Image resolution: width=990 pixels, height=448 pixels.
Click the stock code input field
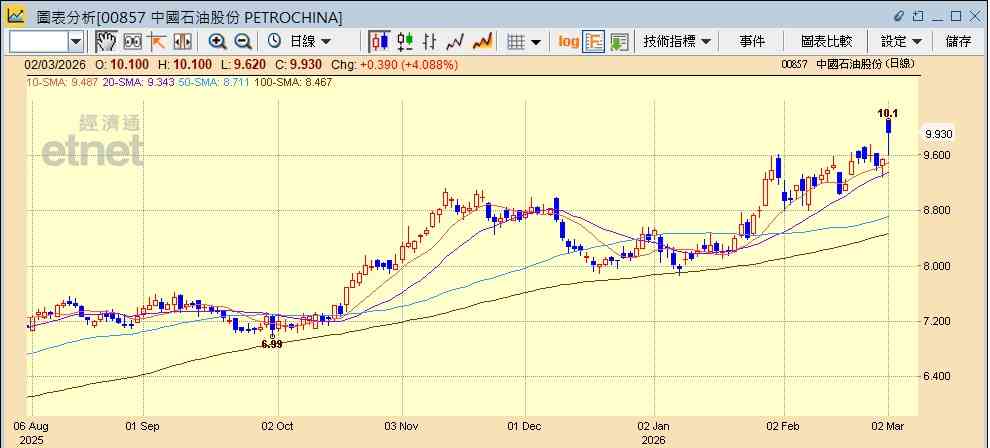[38, 42]
